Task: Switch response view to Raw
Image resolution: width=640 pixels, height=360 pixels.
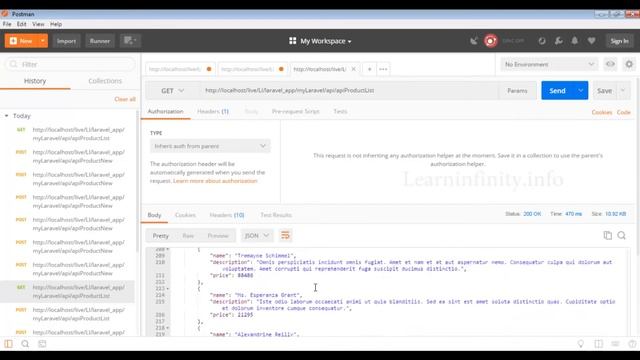Action: (x=188, y=236)
